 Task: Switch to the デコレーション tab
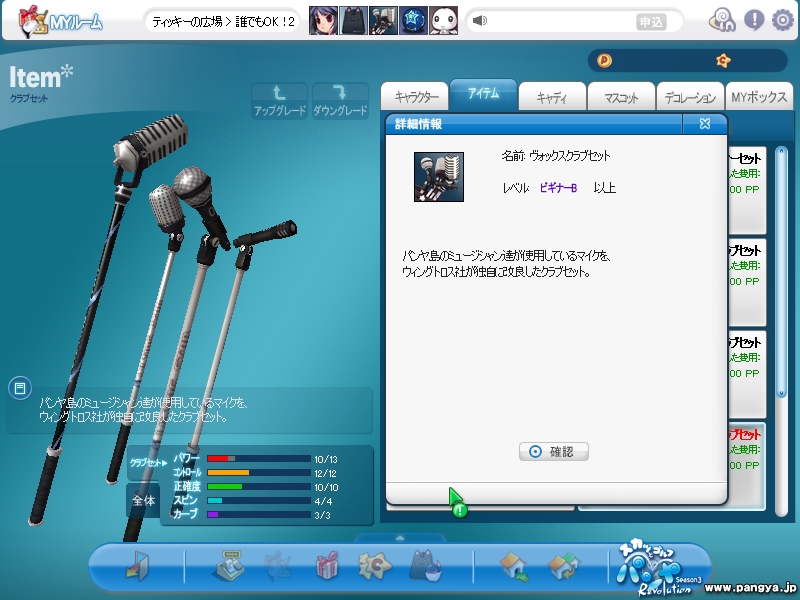[x=690, y=96]
